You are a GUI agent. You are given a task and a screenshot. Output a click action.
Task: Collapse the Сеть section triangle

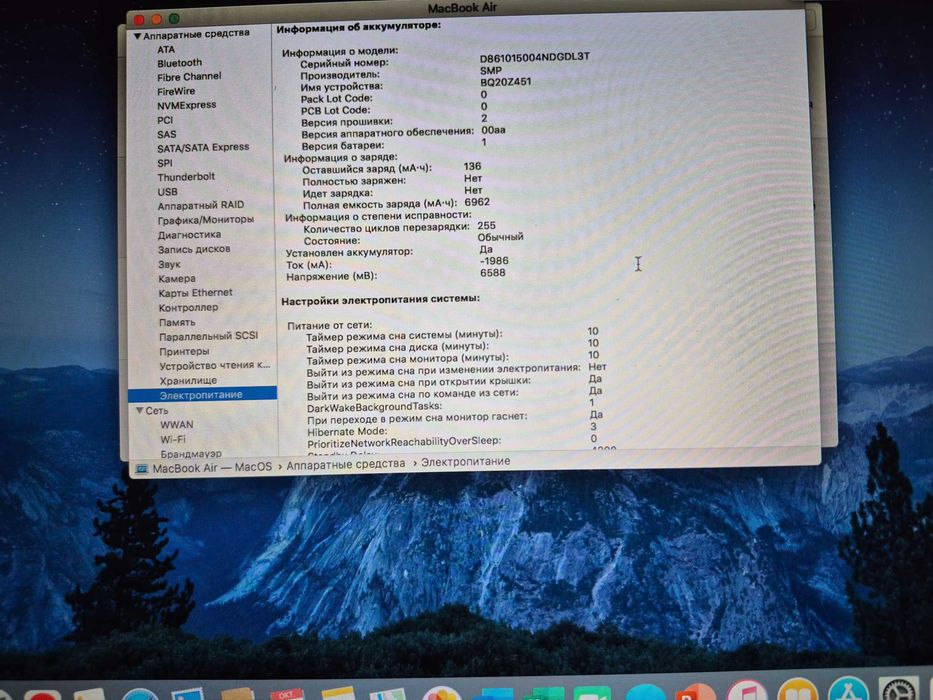(140, 410)
